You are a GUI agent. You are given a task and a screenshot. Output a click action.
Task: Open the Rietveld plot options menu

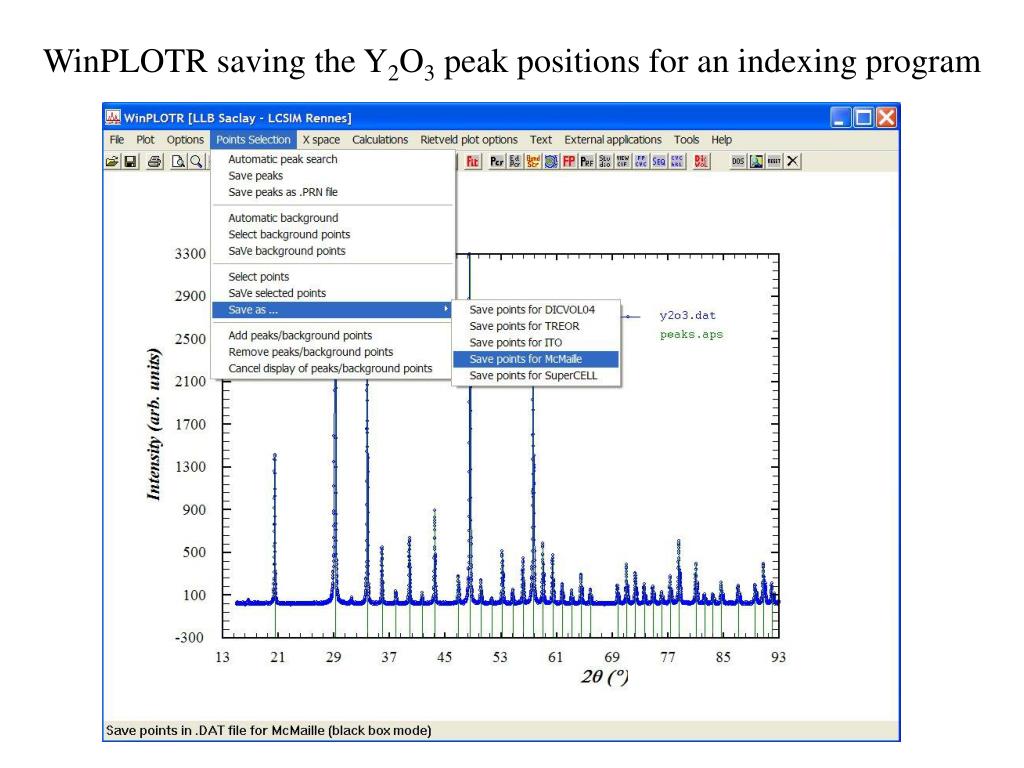coord(469,140)
